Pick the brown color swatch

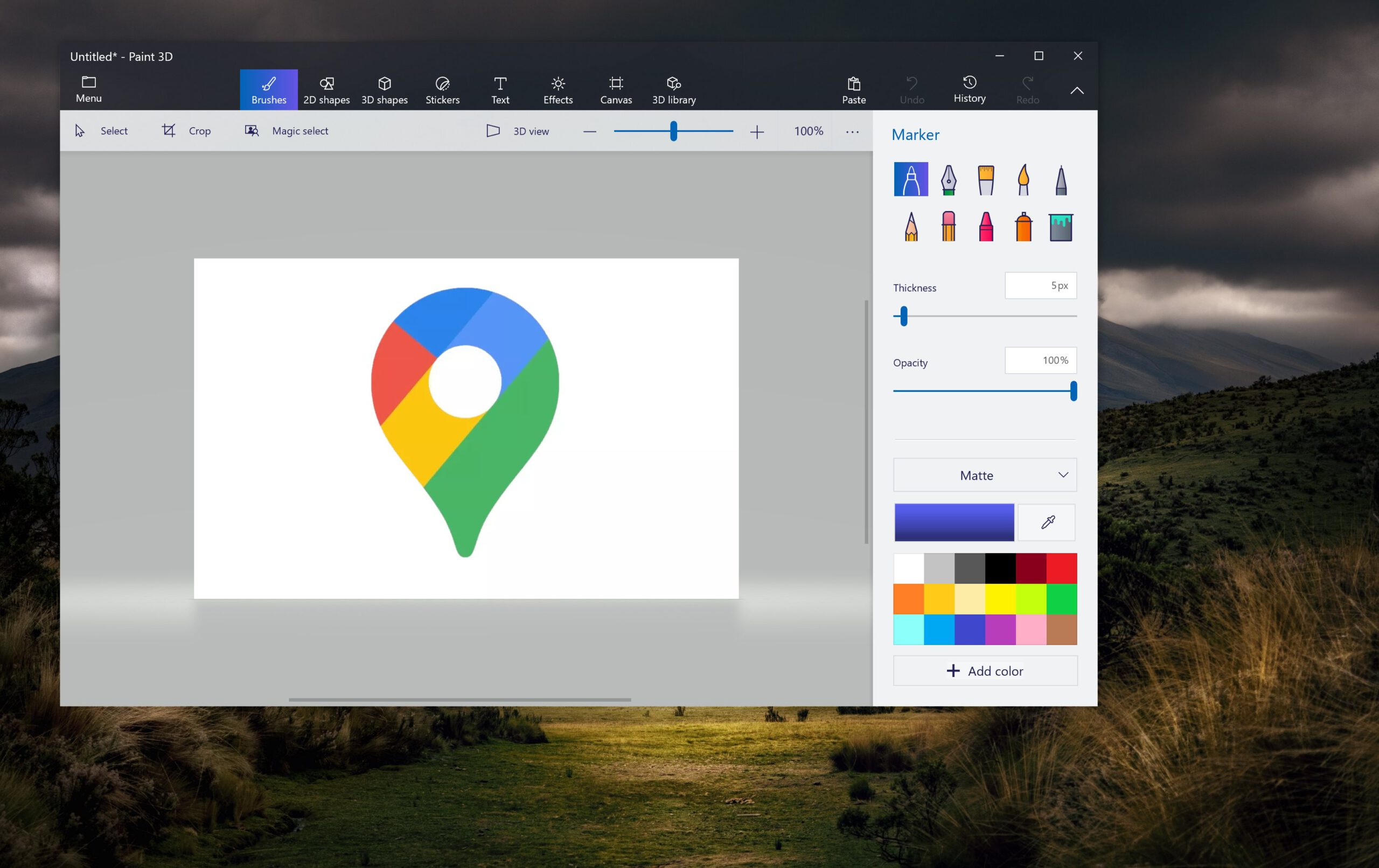point(1062,629)
